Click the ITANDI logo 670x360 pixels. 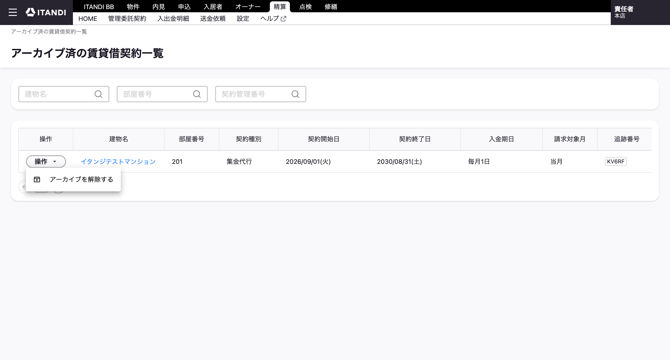coord(46,12)
